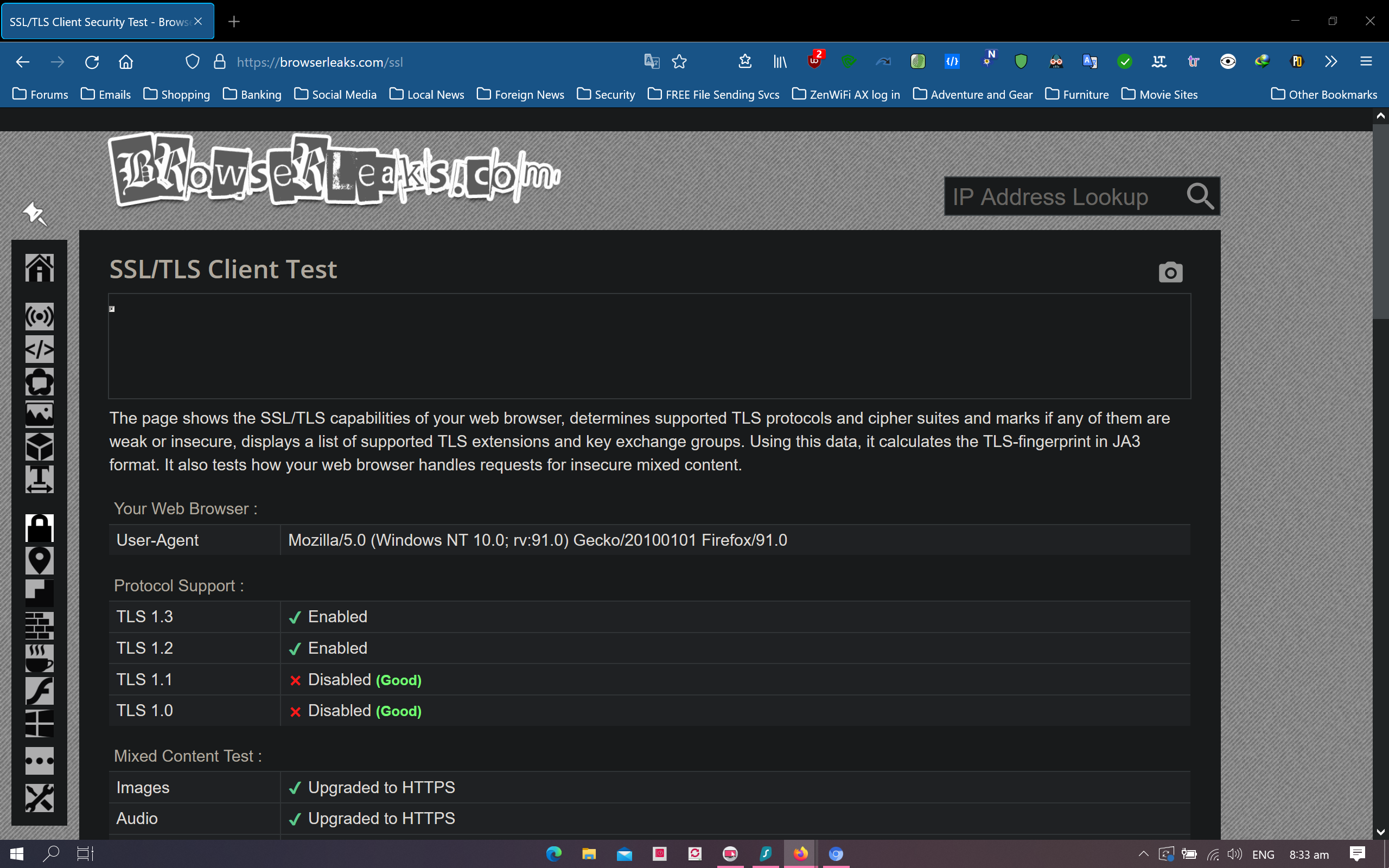Click the uBlock Origin extension icon
This screenshot has width=1389, height=868.
(814, 61)
